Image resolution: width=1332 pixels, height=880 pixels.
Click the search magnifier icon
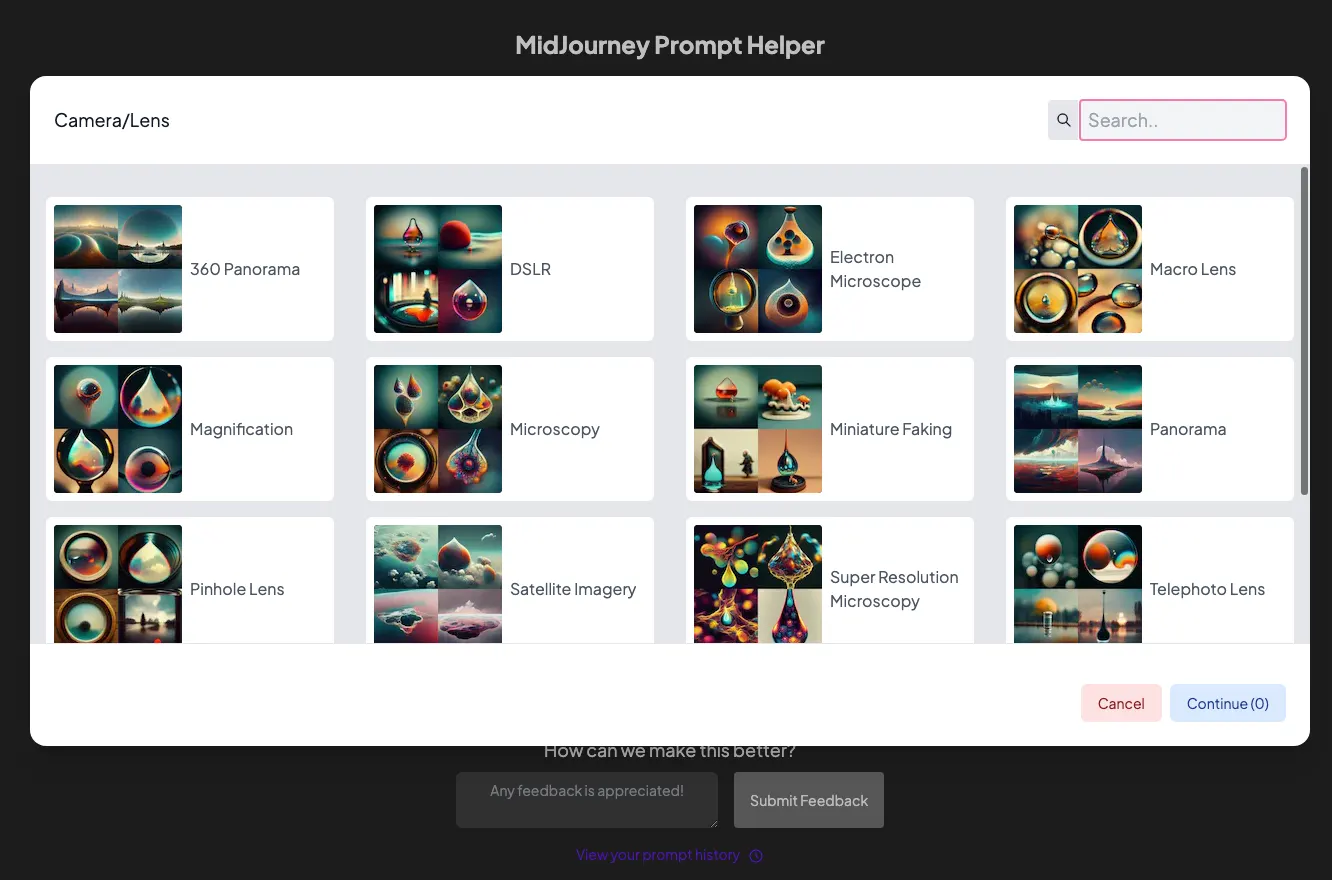(1063, 120)
